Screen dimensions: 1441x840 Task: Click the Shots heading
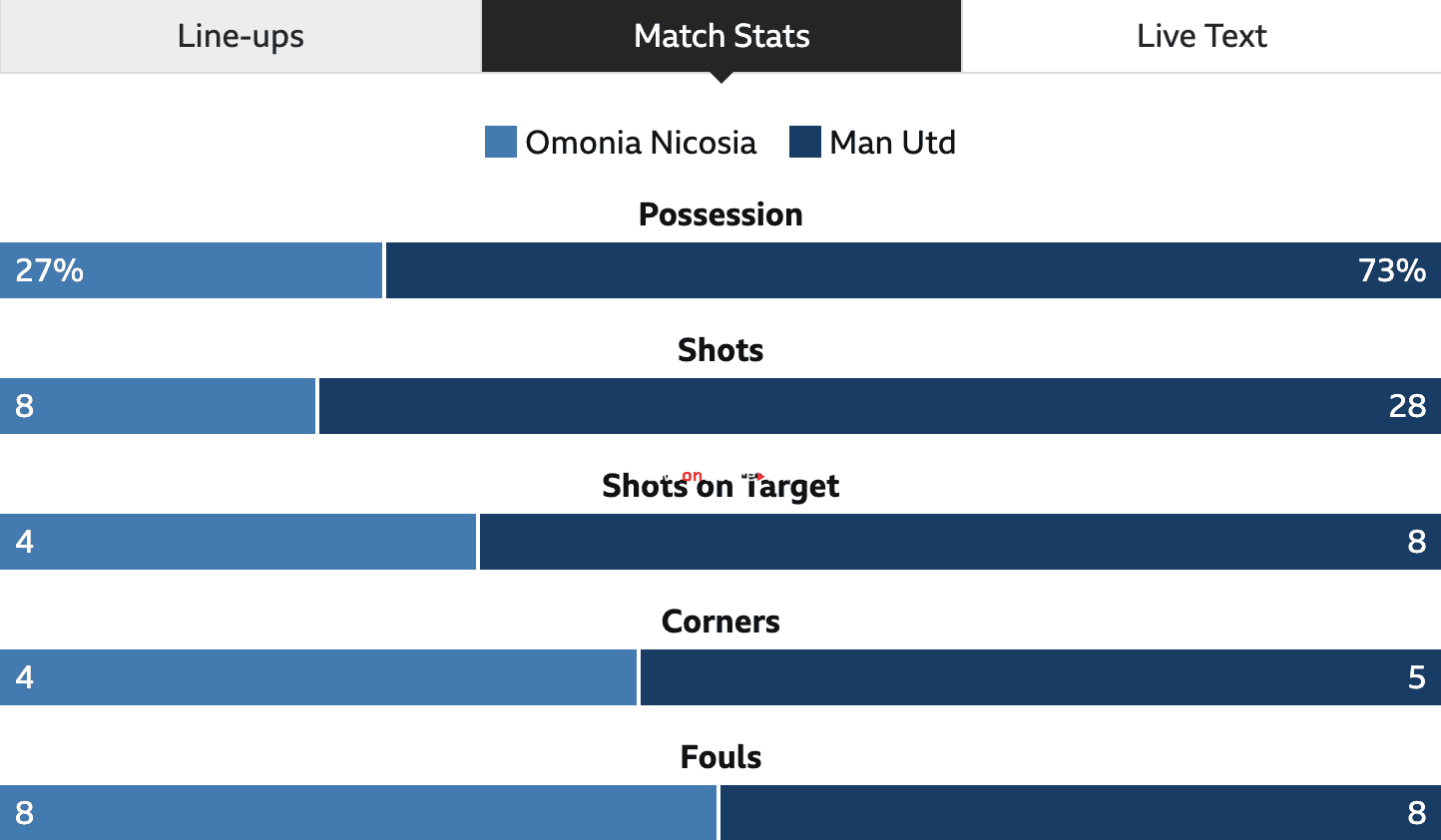pos(720,350)
